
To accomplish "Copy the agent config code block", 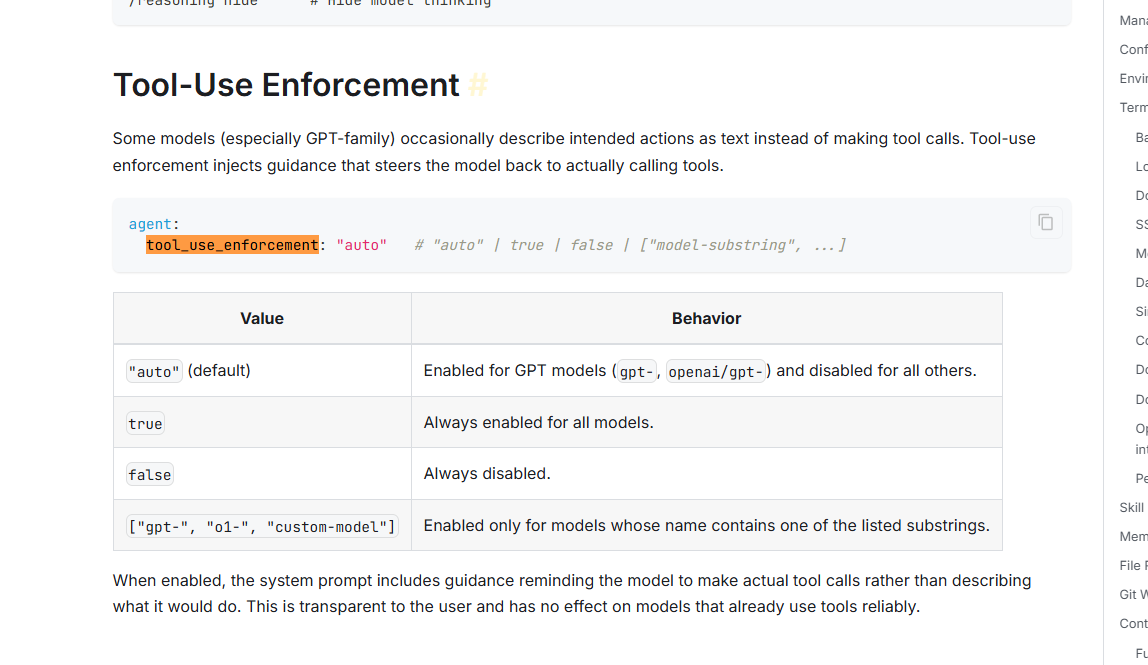I will (x=1045, y=222).
